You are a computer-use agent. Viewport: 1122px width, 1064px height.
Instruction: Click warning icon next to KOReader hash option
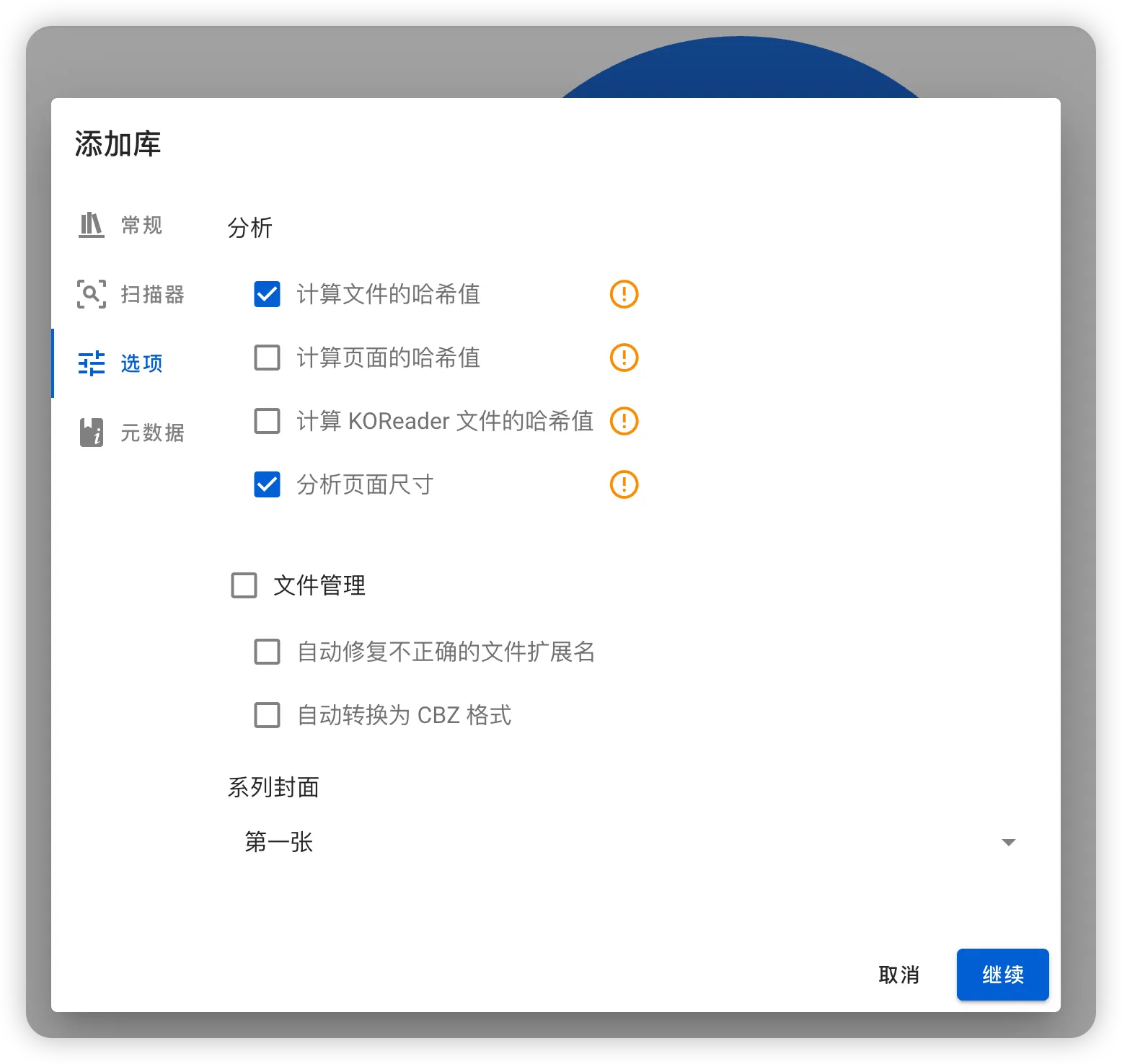coord(624,421)
